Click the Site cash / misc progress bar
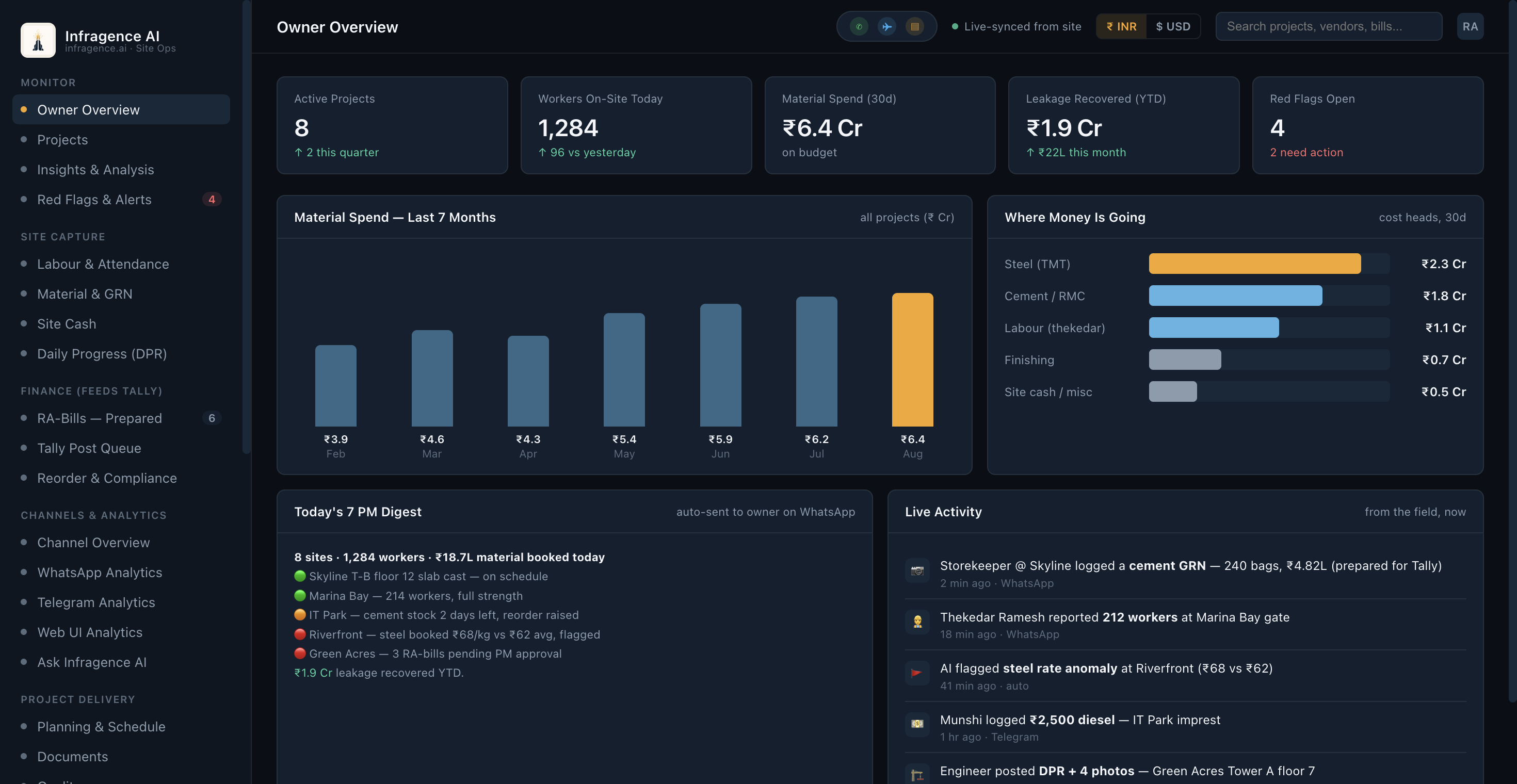Viewport: 1517px width, 784px height. pyautogui.click(x=1172, y=391)
